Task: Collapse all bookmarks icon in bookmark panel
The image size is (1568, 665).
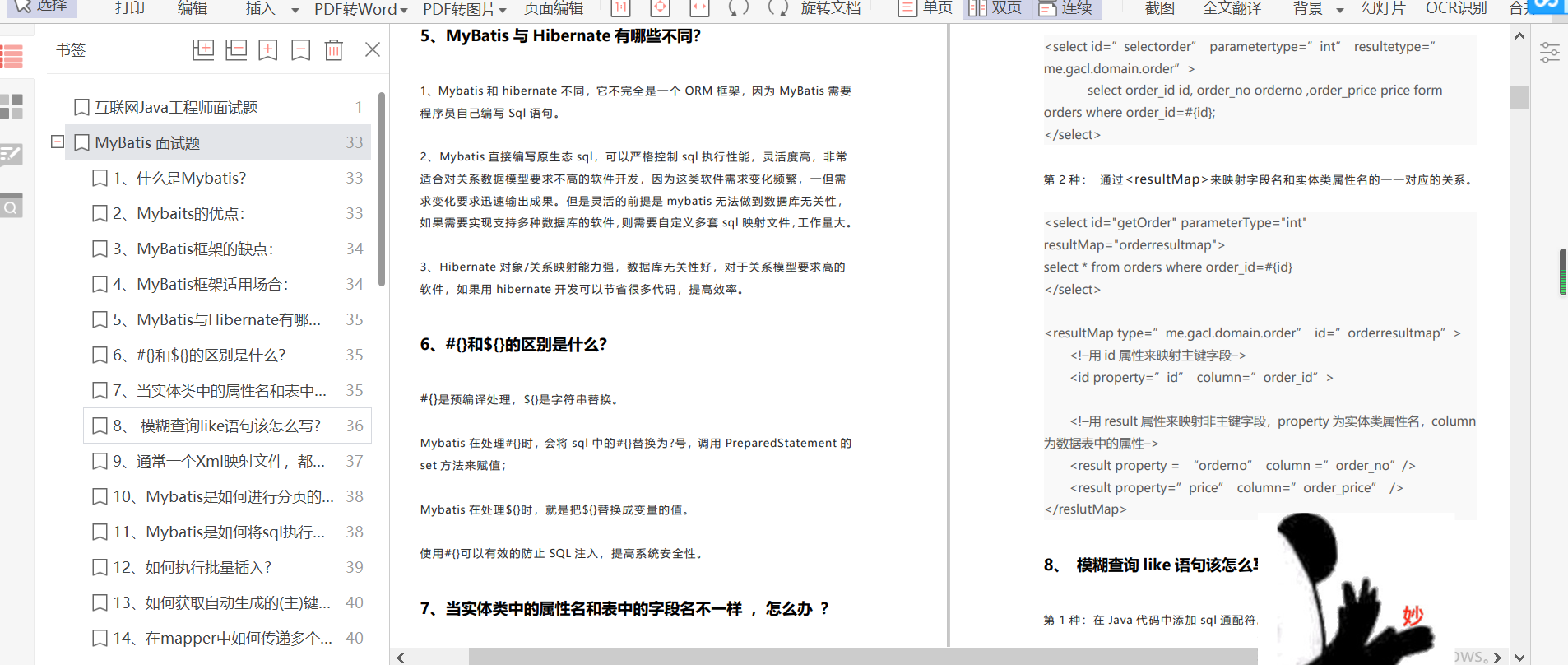Action: click(x=236, y=49)
